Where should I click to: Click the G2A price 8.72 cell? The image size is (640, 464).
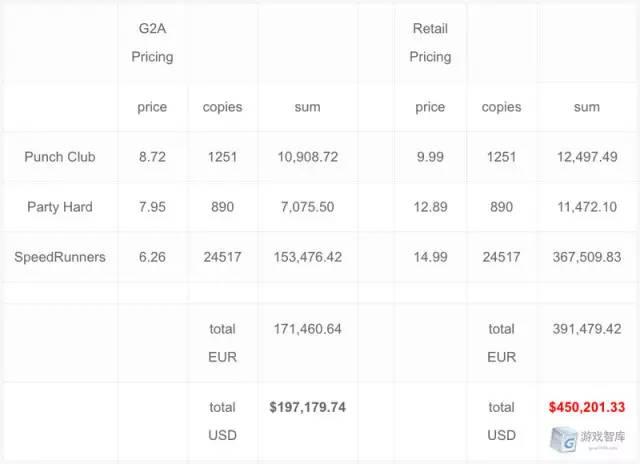pos(152,157)
